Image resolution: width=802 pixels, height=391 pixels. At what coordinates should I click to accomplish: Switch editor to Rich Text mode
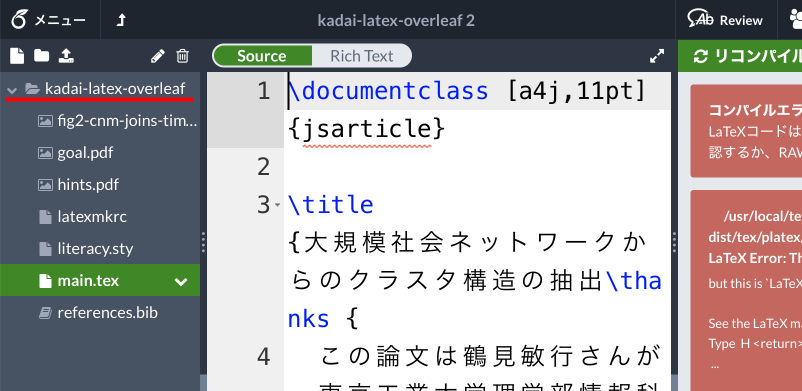(x=362, y=56)
